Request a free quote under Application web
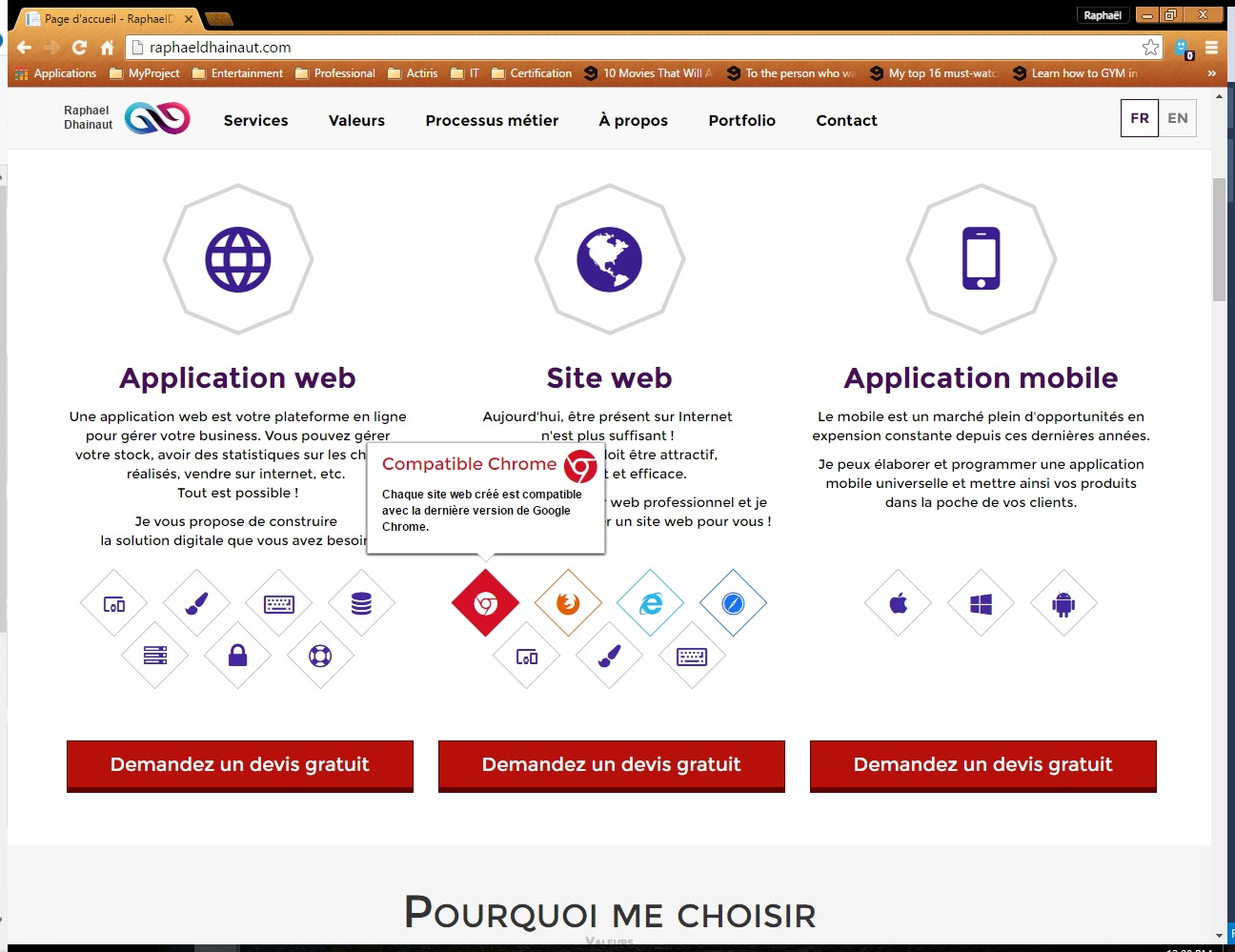 point(240,765)
